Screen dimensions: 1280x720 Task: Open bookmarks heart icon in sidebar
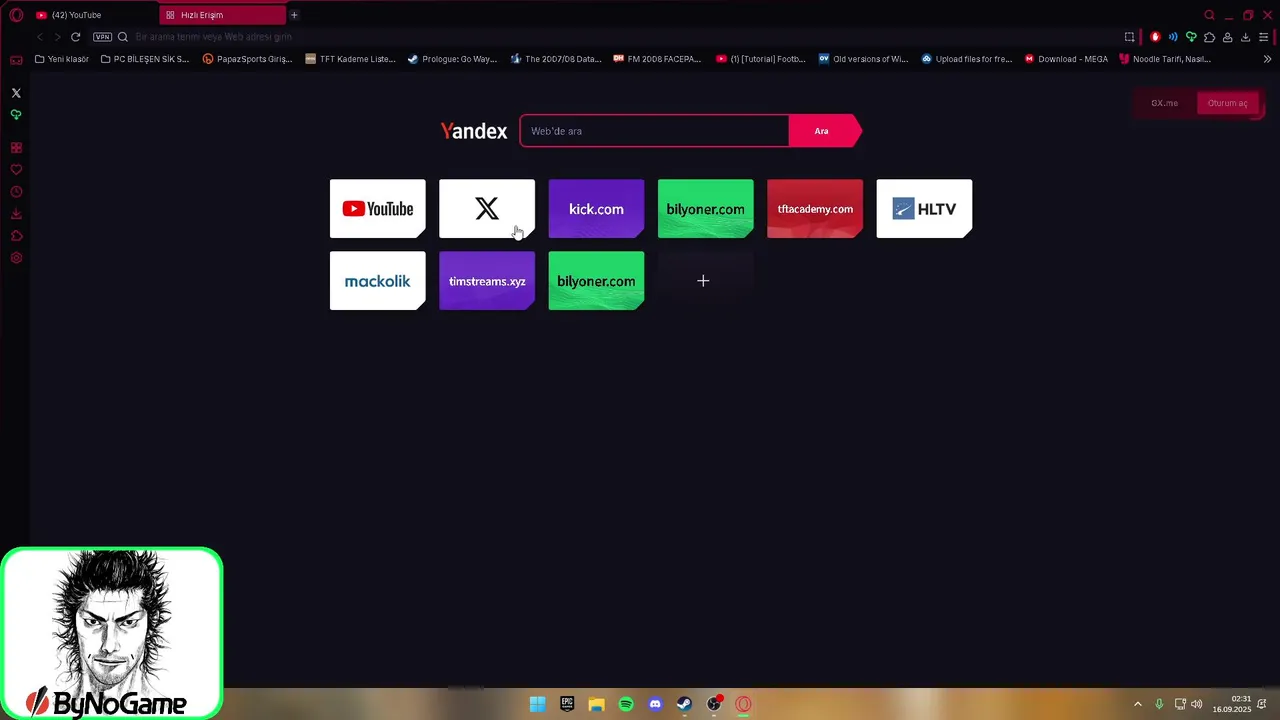(x=16, y=170)
